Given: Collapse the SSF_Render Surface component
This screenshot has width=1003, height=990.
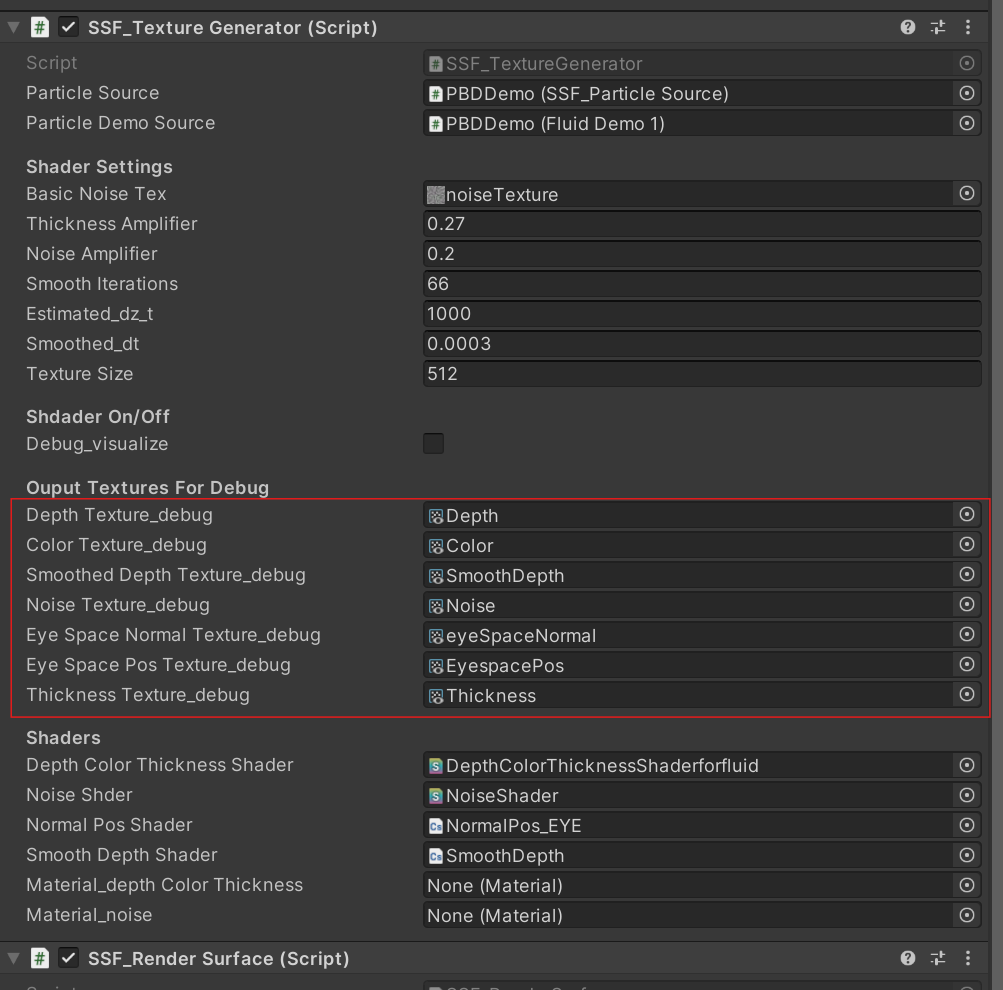Looking at the screenshot, I should pos(13,958).
